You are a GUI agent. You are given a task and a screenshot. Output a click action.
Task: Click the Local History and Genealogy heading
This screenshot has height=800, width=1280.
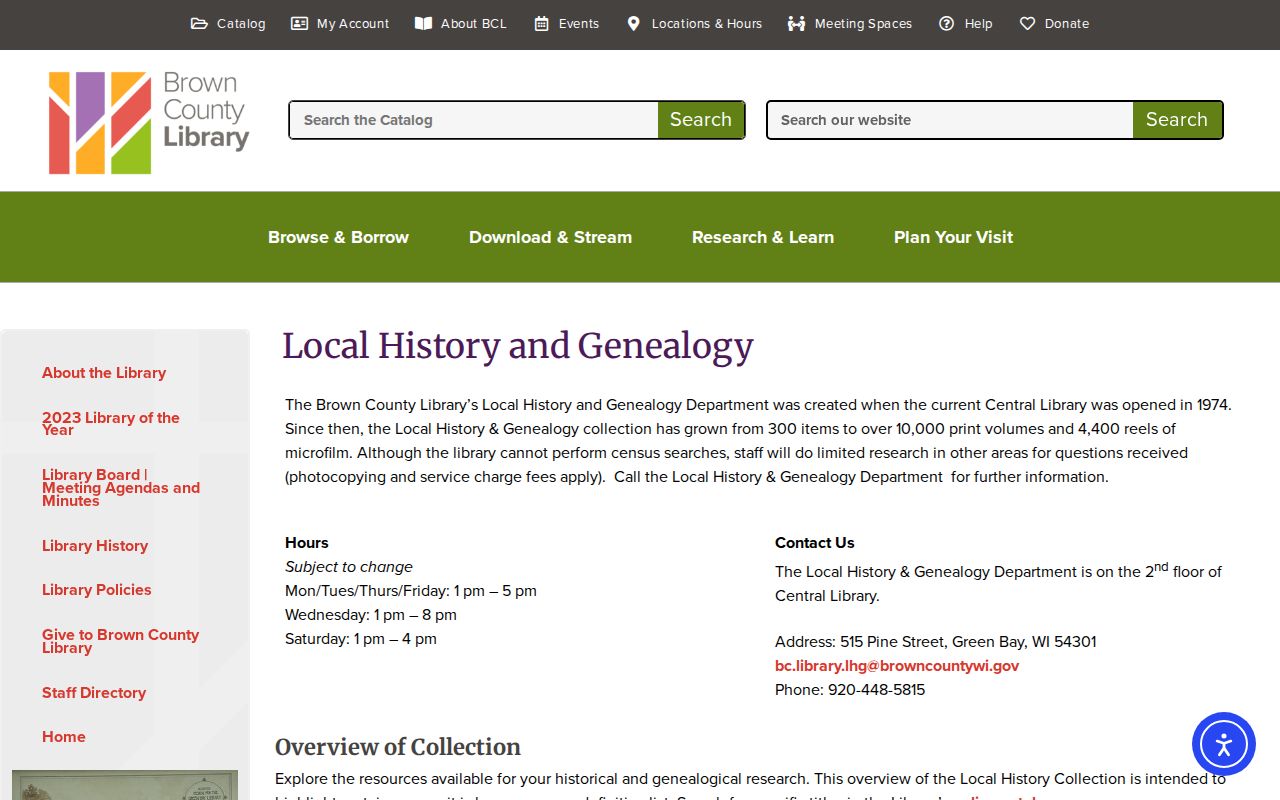coord(518,346)
